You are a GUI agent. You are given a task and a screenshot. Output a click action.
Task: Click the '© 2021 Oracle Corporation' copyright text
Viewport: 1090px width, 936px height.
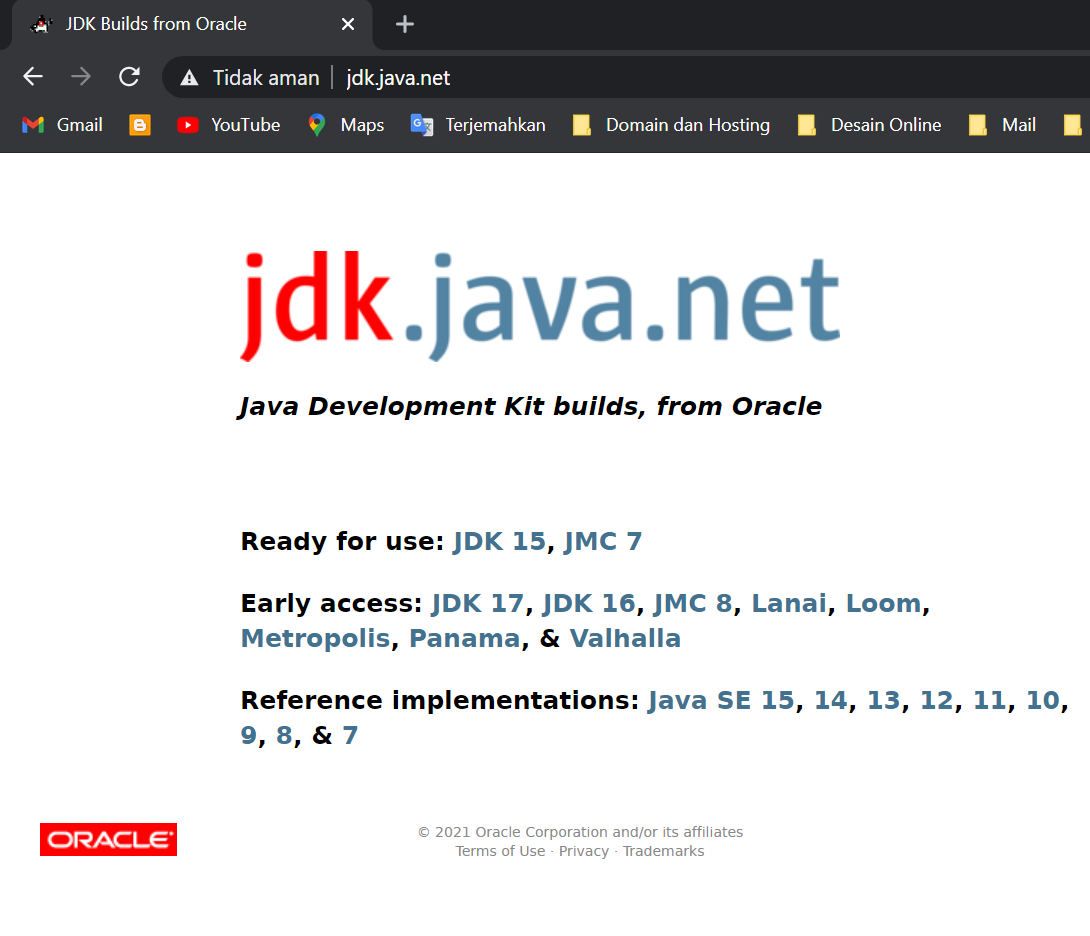point(580,832)
